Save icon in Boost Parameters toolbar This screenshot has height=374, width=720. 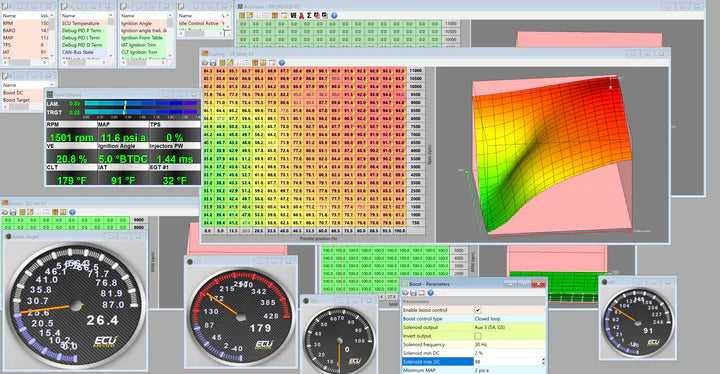click(413, 293)
